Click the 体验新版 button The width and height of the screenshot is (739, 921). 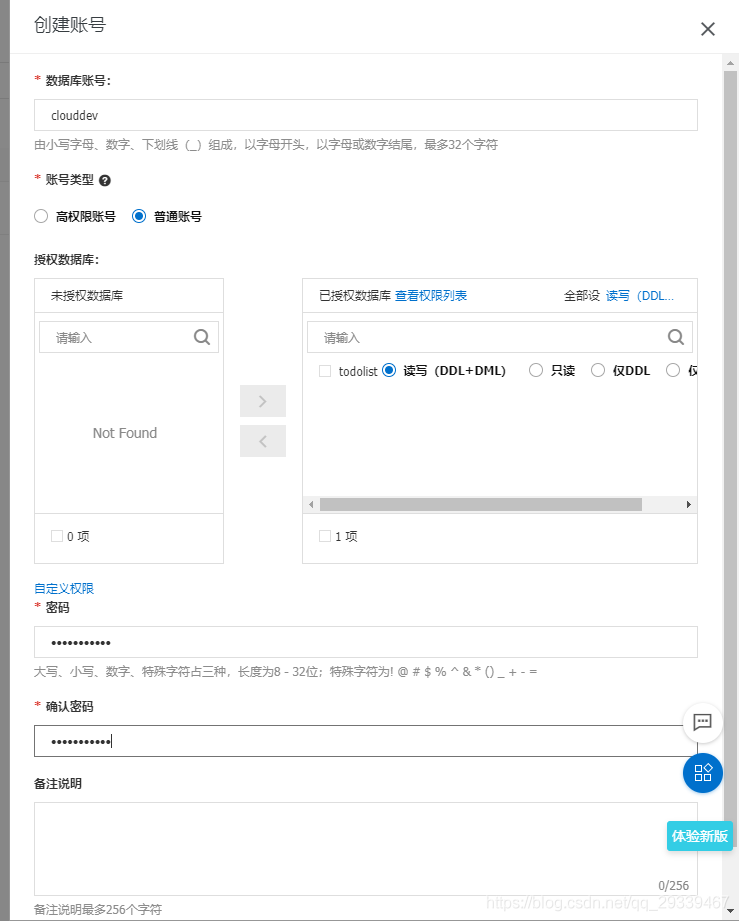tap(700, 836)
